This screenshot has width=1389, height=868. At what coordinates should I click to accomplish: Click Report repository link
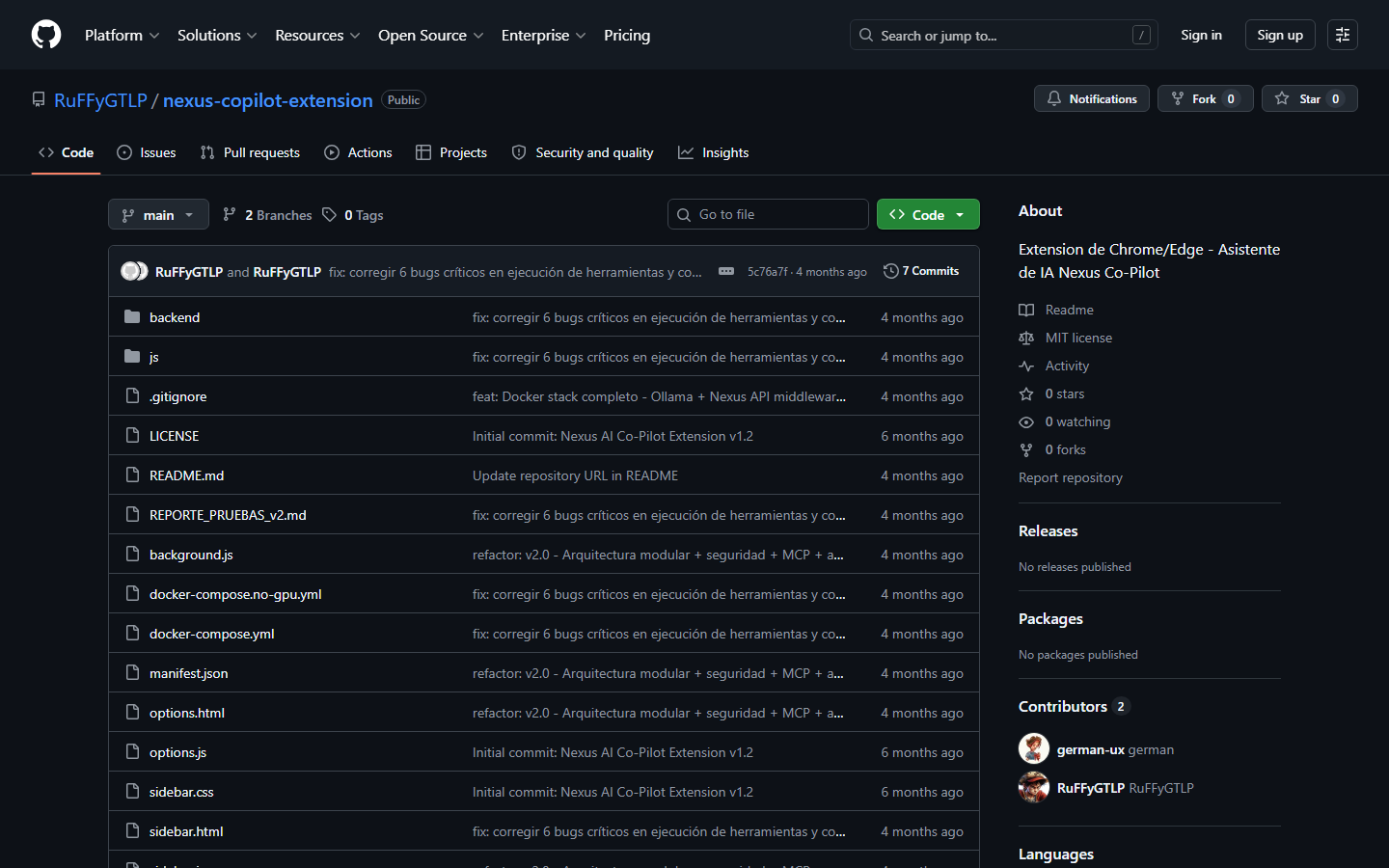[1071, 477]
